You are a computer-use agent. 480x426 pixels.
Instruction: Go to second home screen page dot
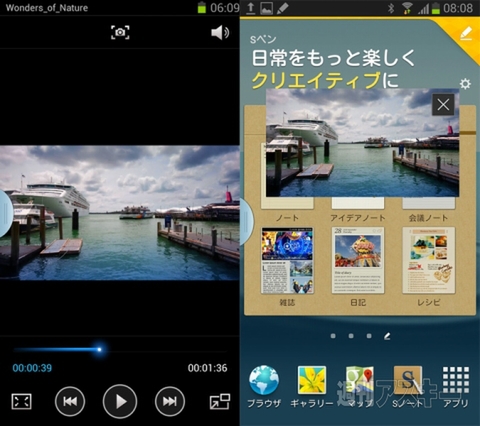pos(351,336)
